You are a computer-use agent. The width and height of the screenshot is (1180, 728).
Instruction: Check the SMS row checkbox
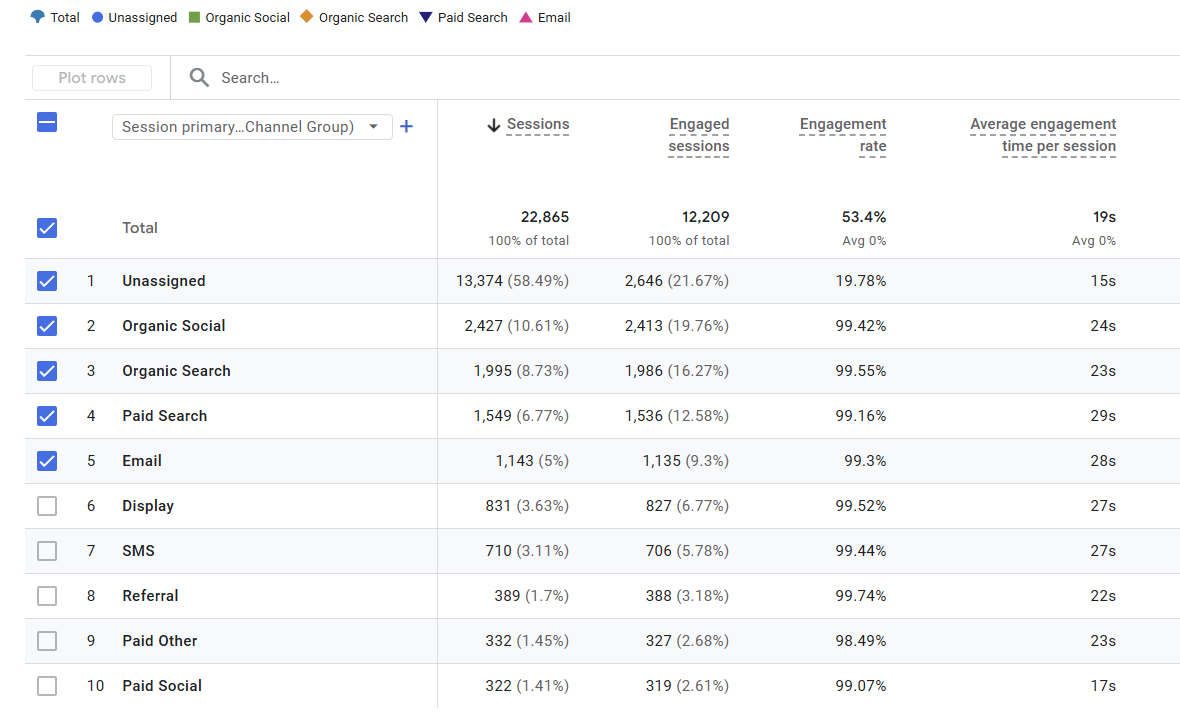[47, 551]
